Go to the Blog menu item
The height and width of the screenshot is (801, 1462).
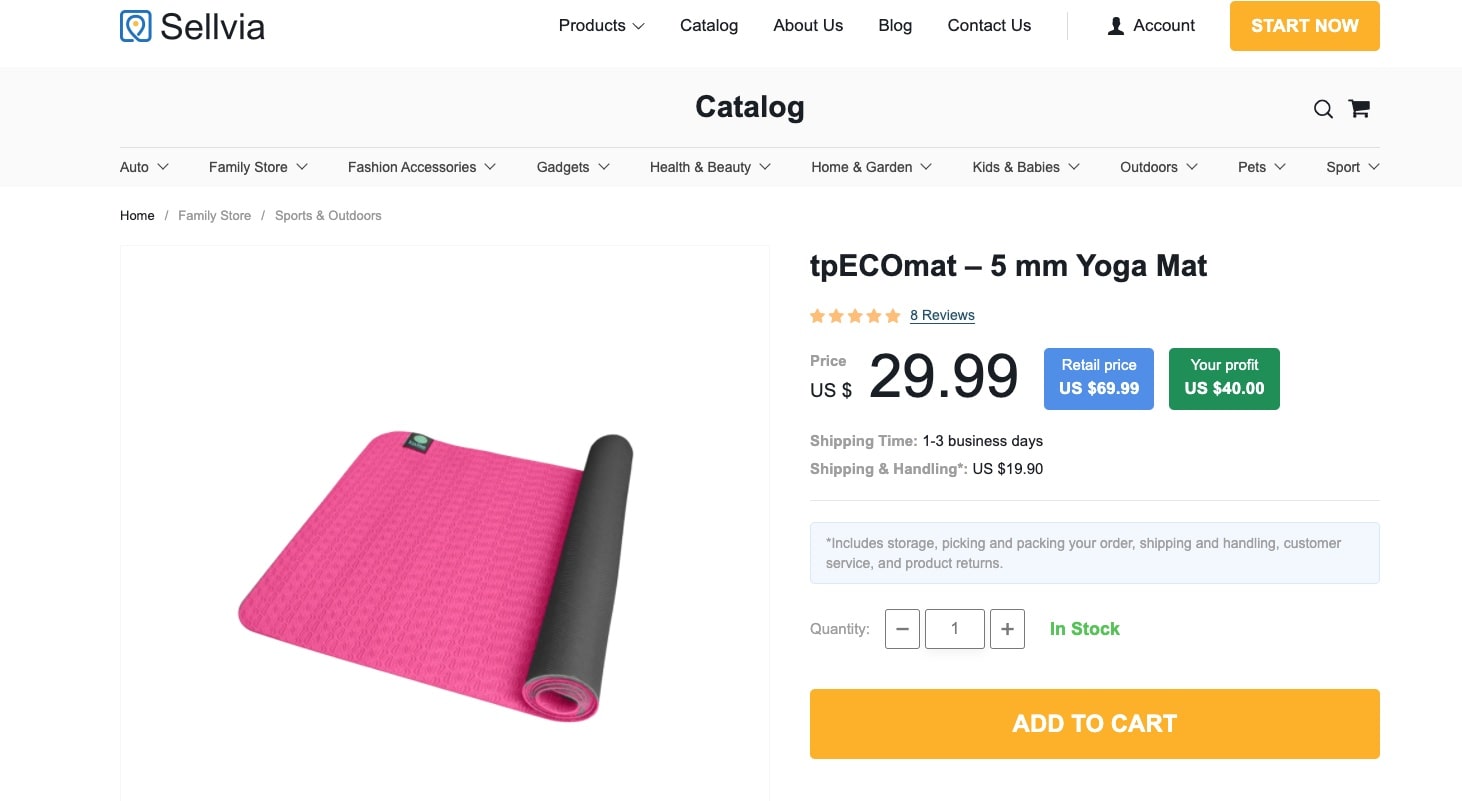coord(895,26)
